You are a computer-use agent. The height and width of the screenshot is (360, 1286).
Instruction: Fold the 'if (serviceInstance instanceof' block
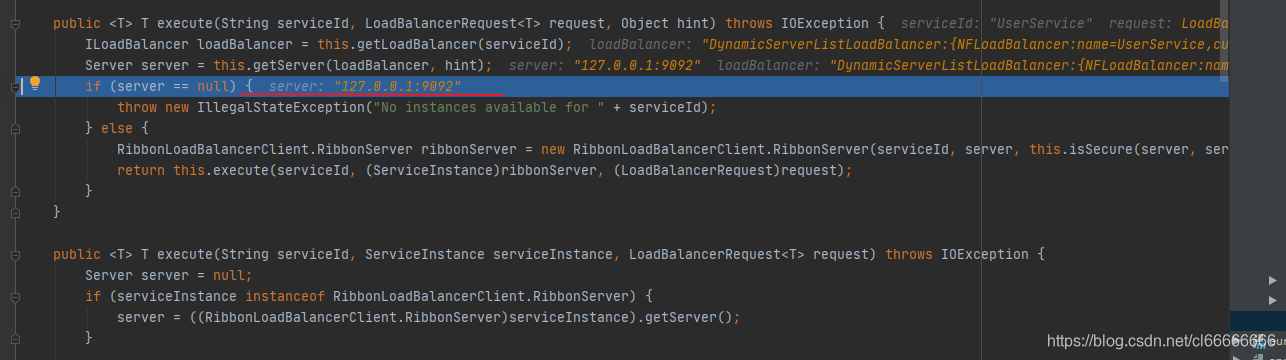pyautogui.click(x=15, y=296)
